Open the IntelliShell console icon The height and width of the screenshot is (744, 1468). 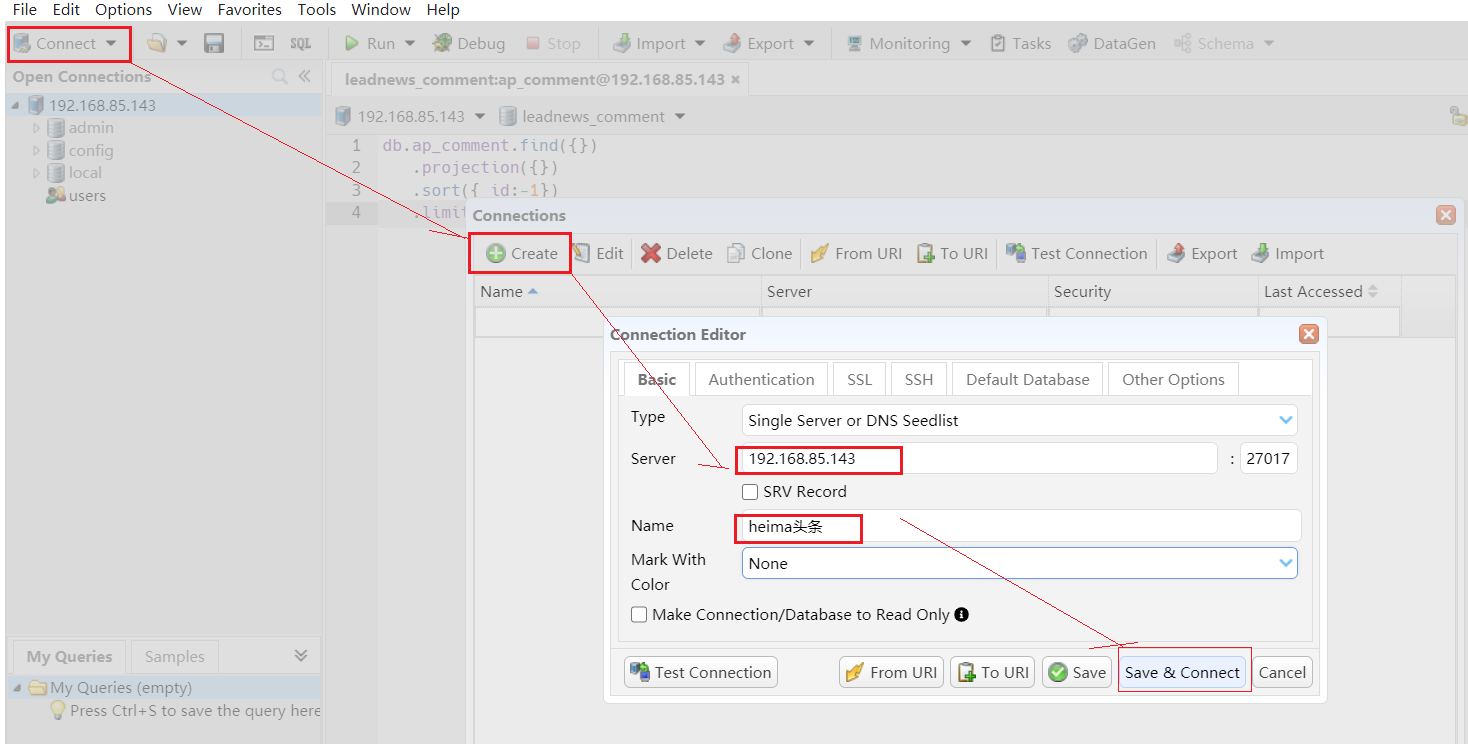tap(264, 44)
